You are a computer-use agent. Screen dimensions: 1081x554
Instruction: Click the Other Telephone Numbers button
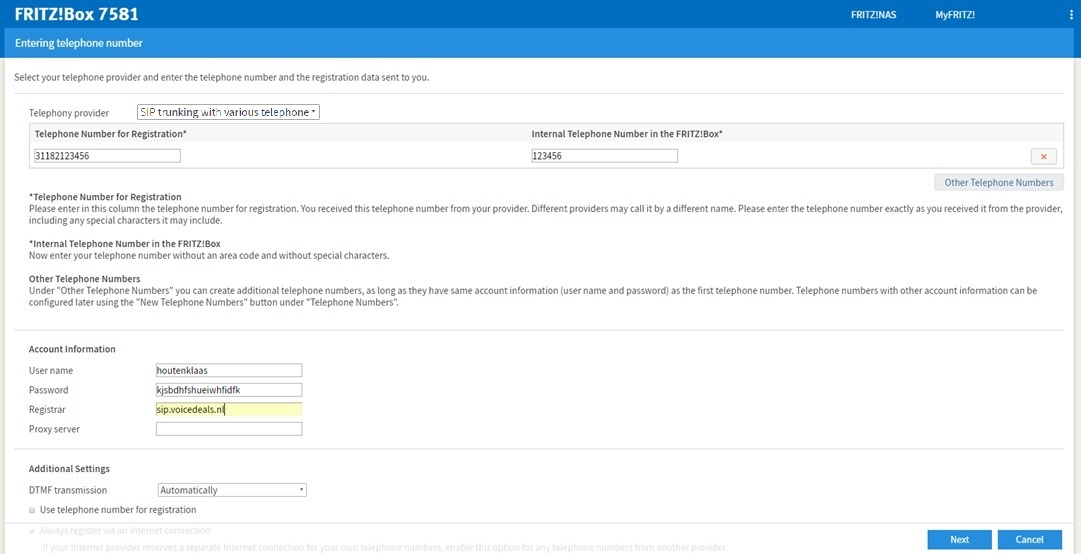click(x=998, y=182)
